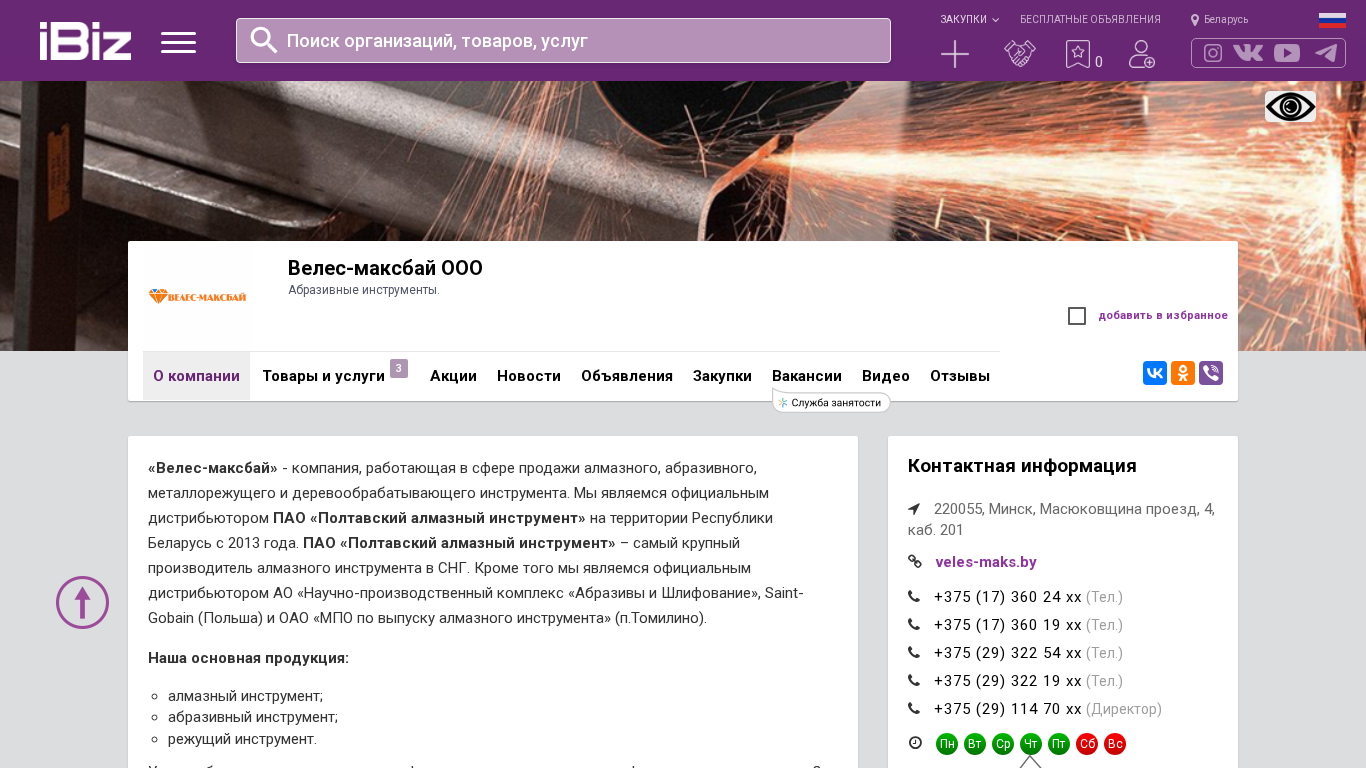Screen dimensions: 1366x768
Task: Open the Telegram icon in header
Action: pos(1326,53)
